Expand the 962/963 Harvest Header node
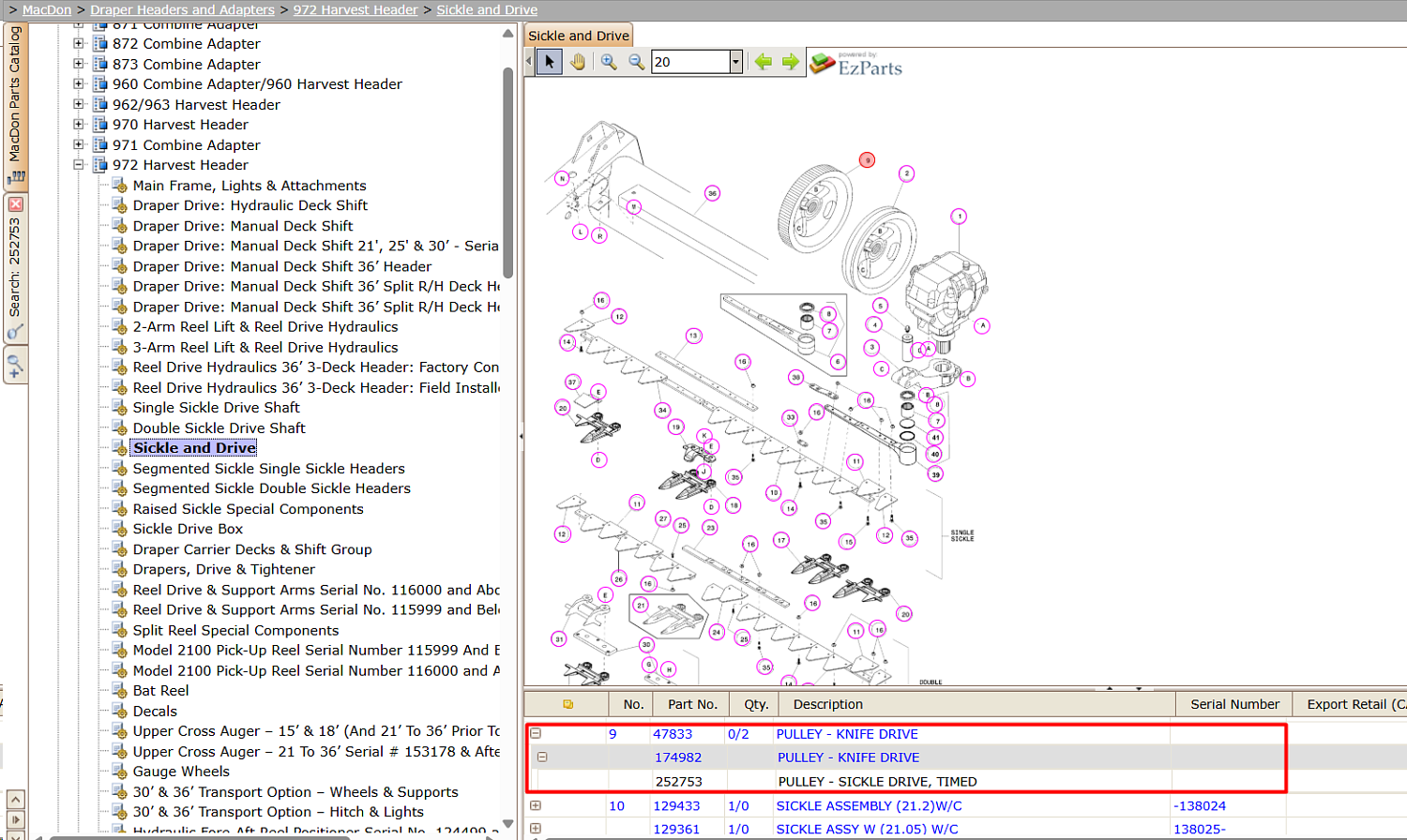 click(x=79, y=104)
